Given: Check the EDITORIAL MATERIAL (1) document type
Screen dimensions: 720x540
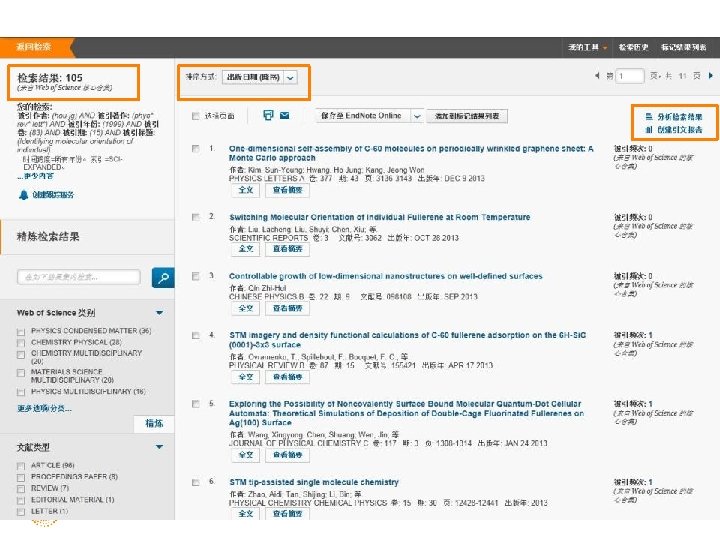Looking at the screenshot, I should [x=21, y=500].
